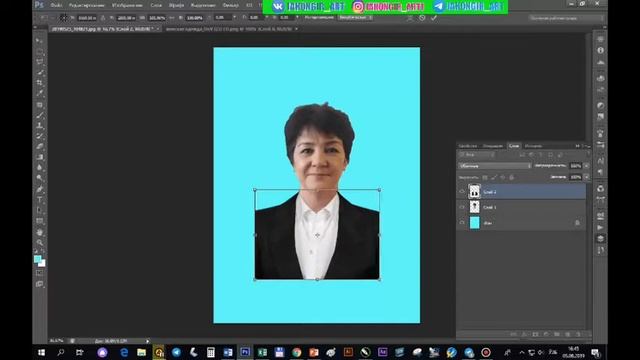Viewport: 640px width, 360px height.
Task: Select the History Brush tool
Action: 40,136
